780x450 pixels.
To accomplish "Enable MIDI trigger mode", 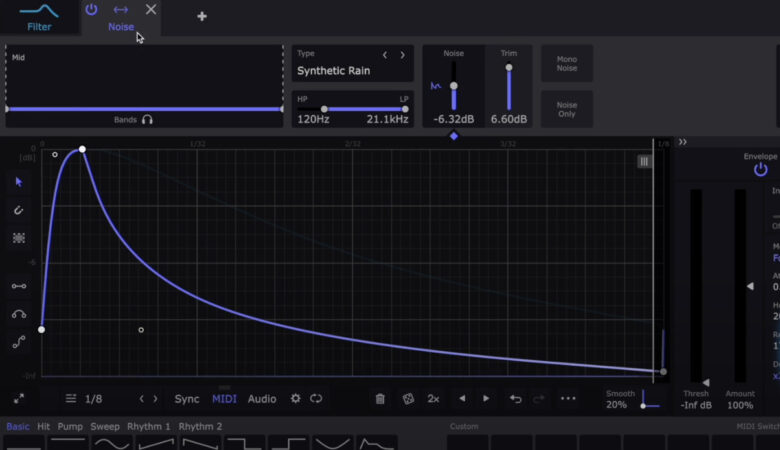I will 224,399.
